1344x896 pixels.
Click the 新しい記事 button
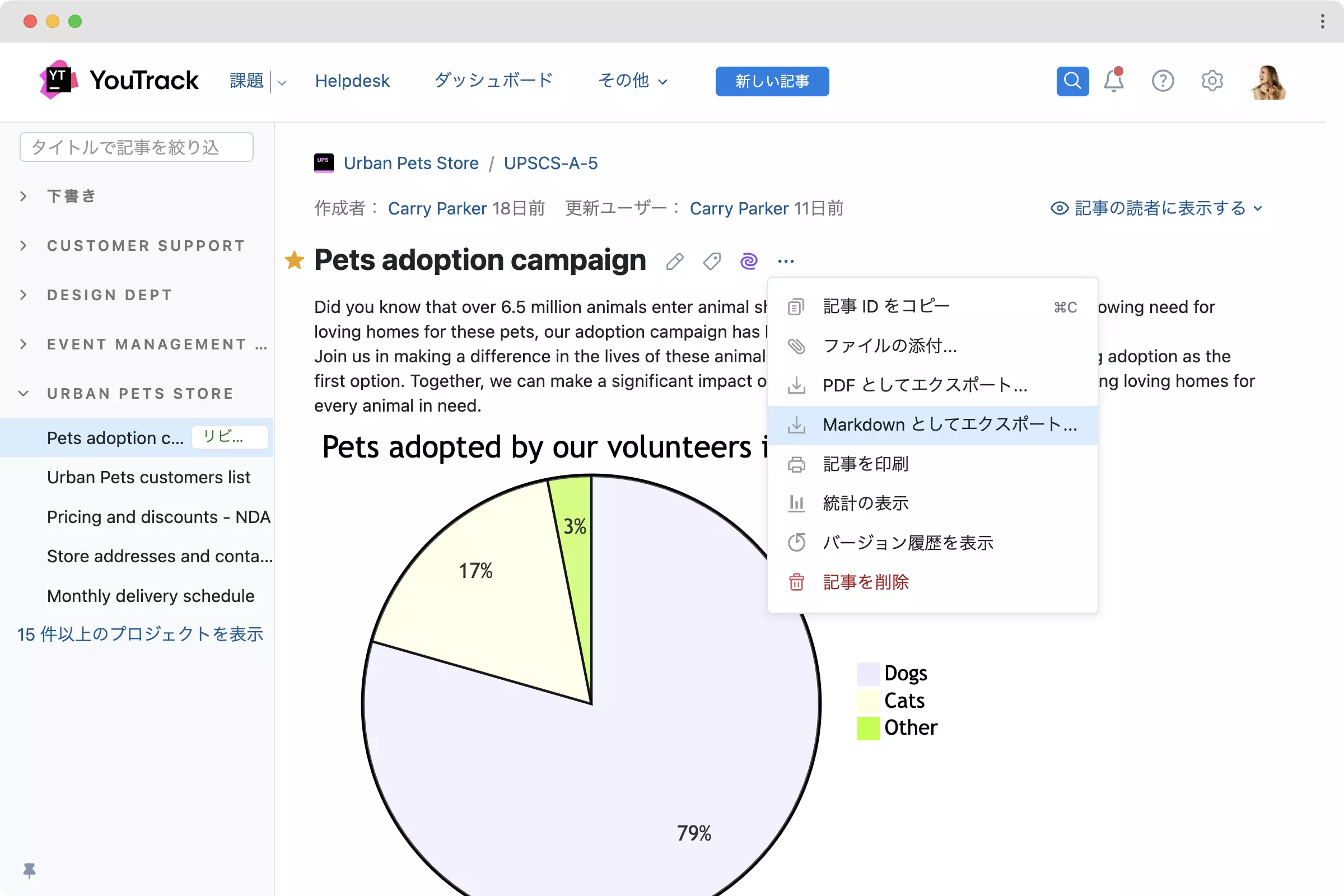coord(772,81)
